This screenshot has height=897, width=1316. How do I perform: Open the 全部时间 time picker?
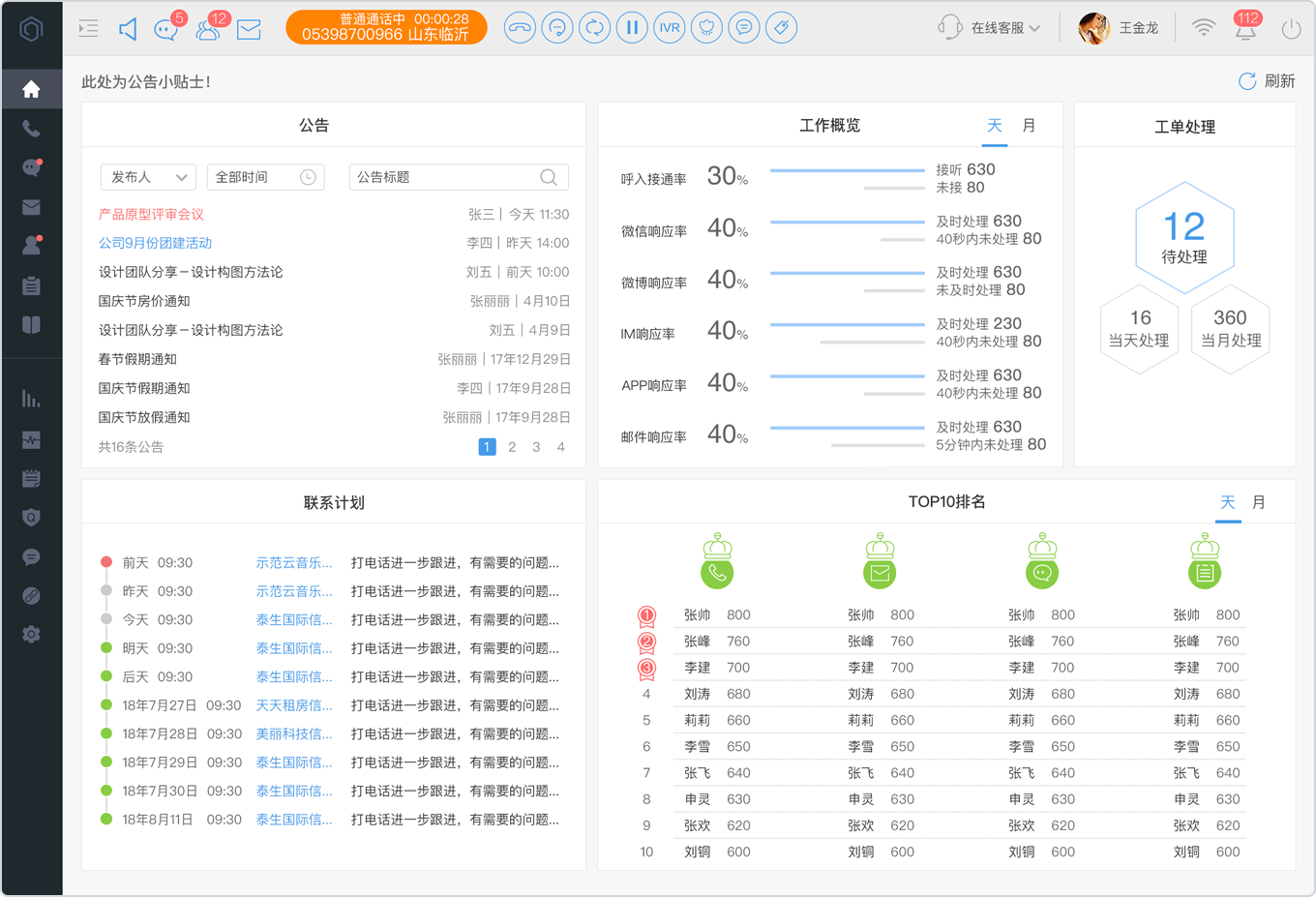[x=265, y=177]
